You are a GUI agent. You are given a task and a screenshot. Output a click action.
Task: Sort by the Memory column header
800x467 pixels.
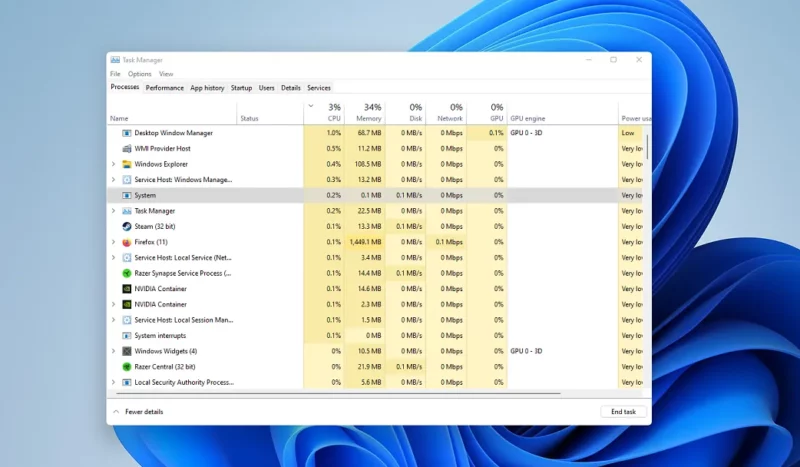pyautogui.click(x=365, y=112)
